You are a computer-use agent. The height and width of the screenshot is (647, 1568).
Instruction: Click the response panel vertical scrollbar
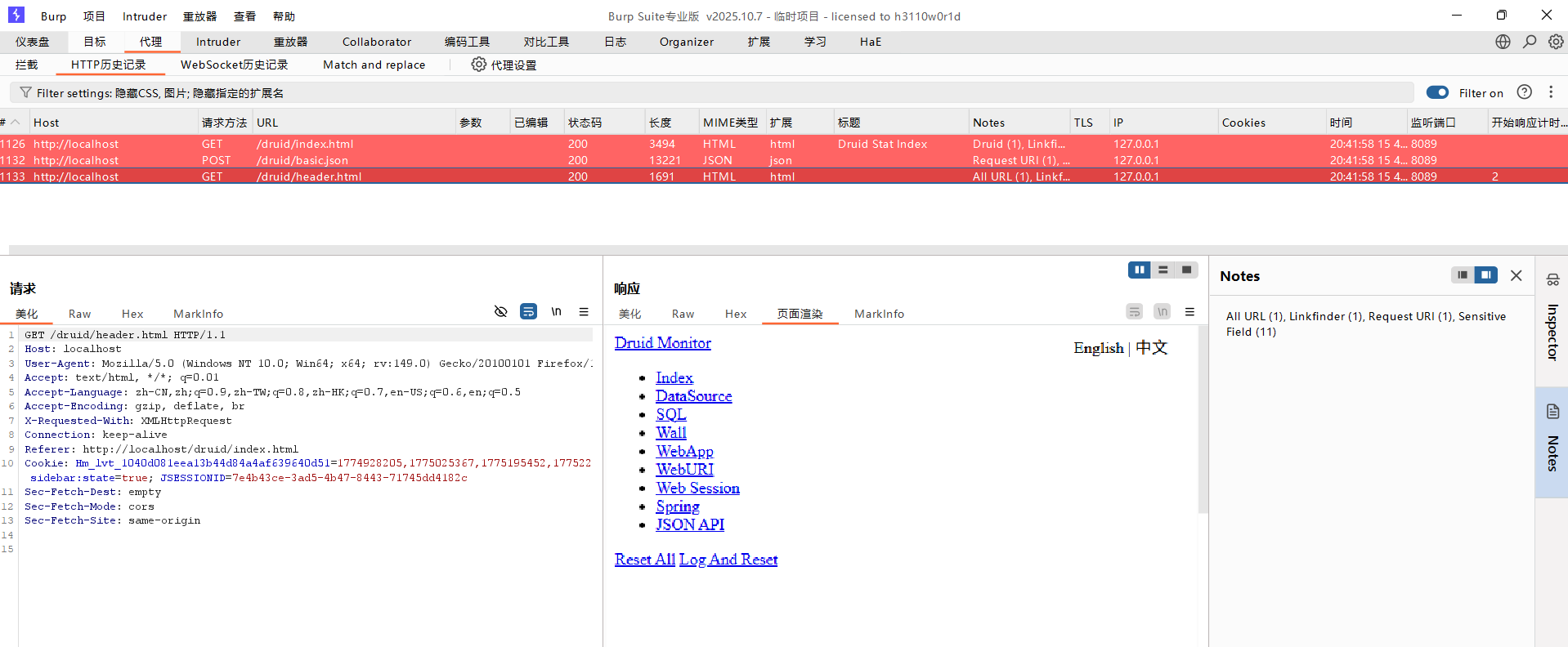tap(1203, 419)
